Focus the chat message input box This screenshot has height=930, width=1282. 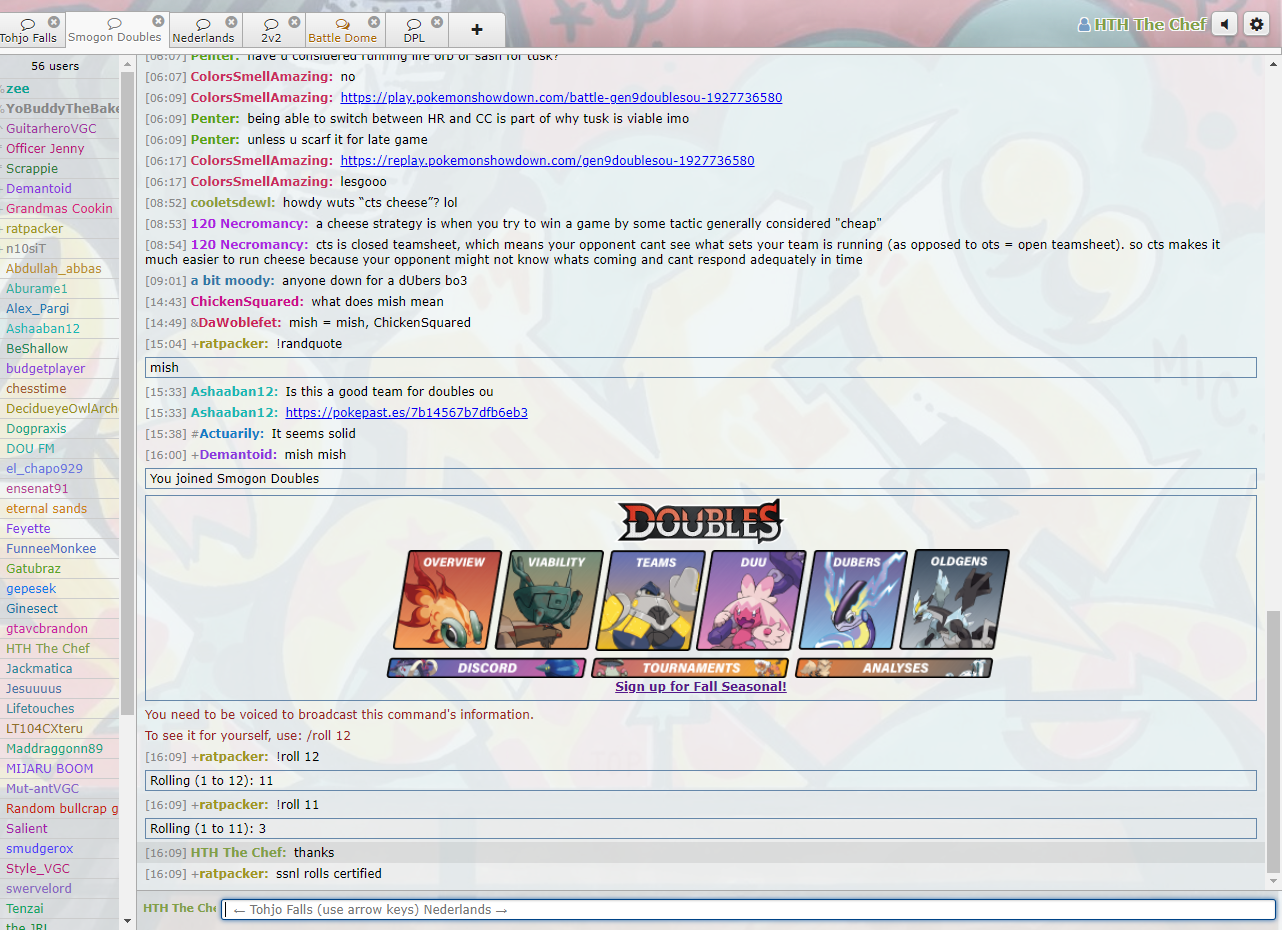pos(748,910)
